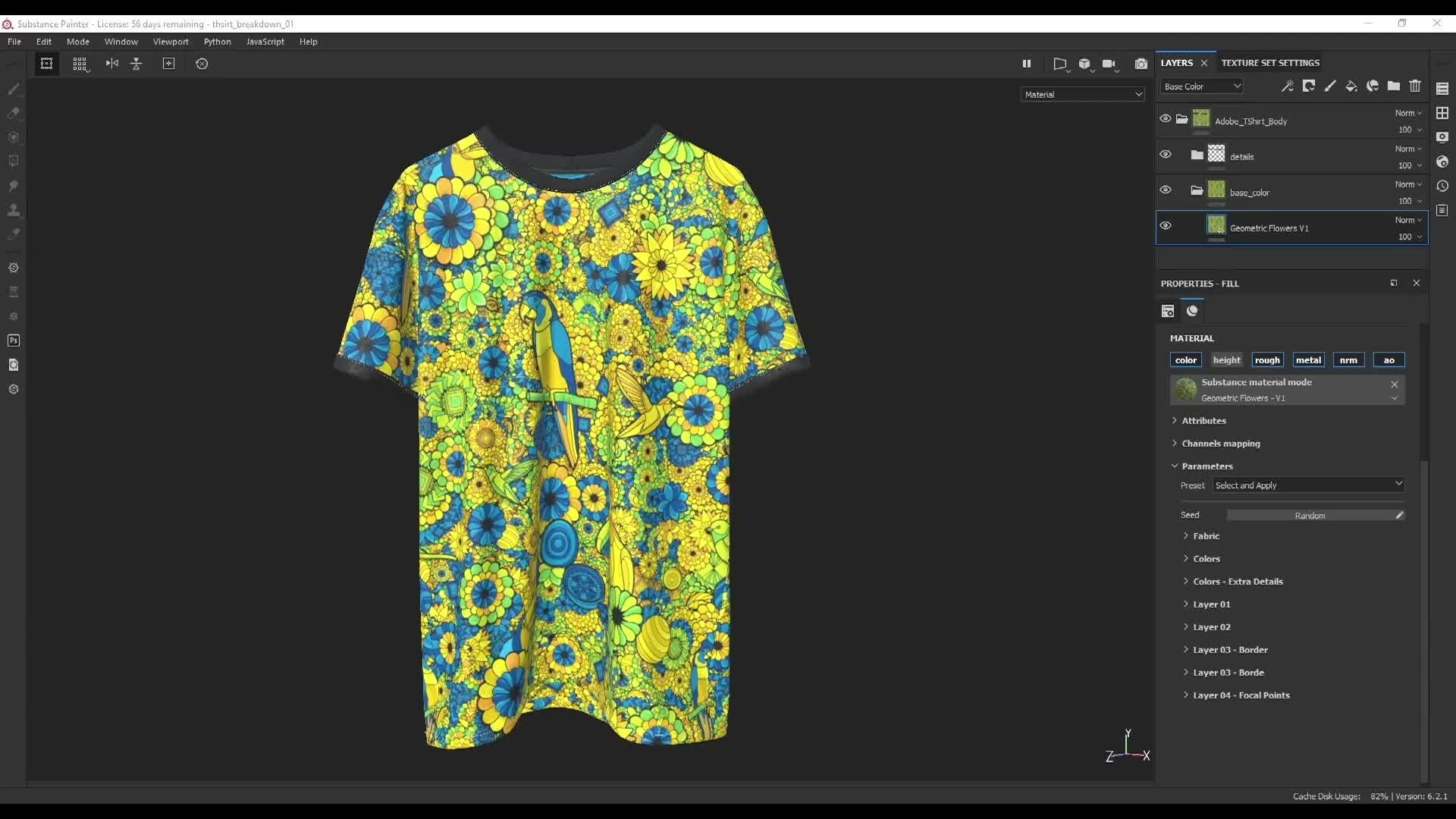This screenshot has width=1456, height=819.
Task: Expand the Layer 04 - Focal Points section
Action: 1186,694
